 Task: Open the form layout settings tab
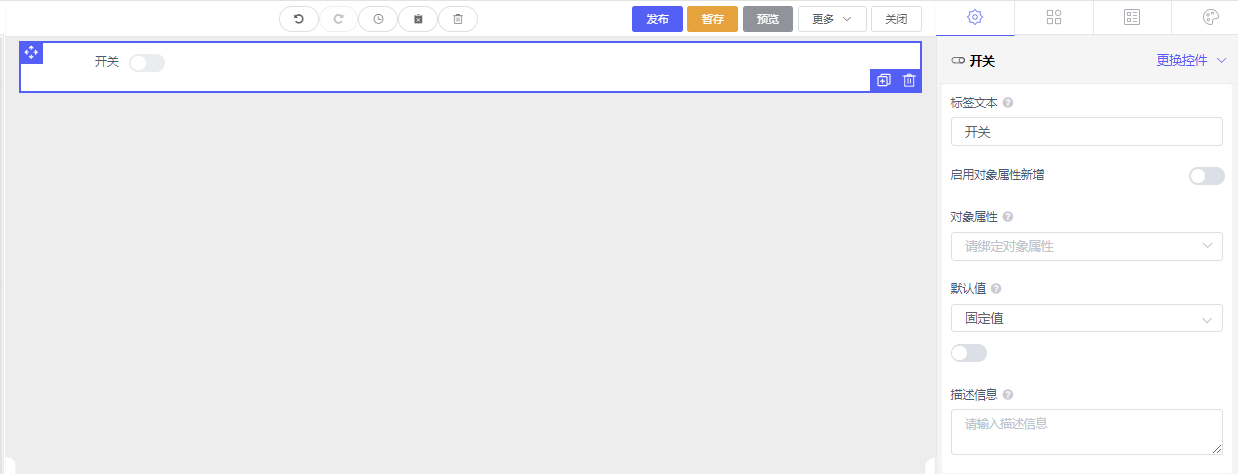point(1132,17)
